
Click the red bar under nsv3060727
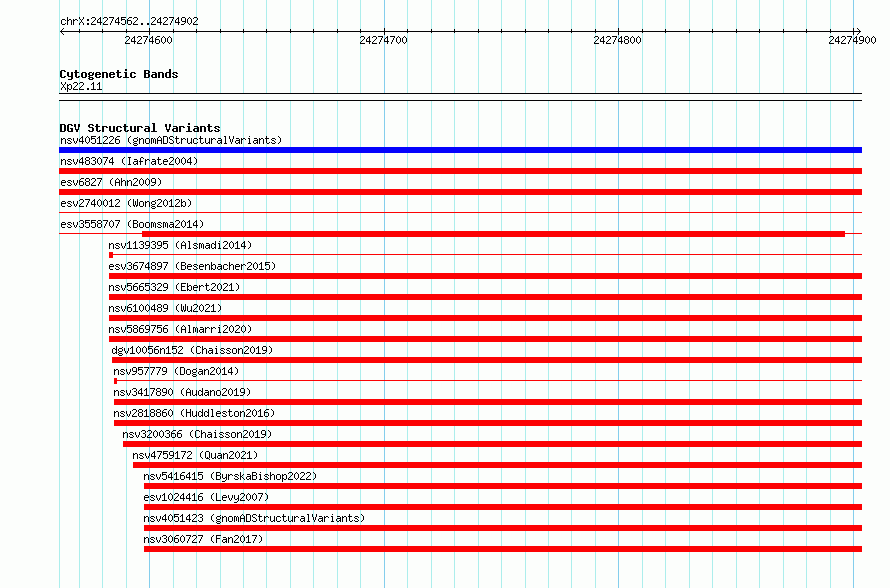[x=503, y=549]
